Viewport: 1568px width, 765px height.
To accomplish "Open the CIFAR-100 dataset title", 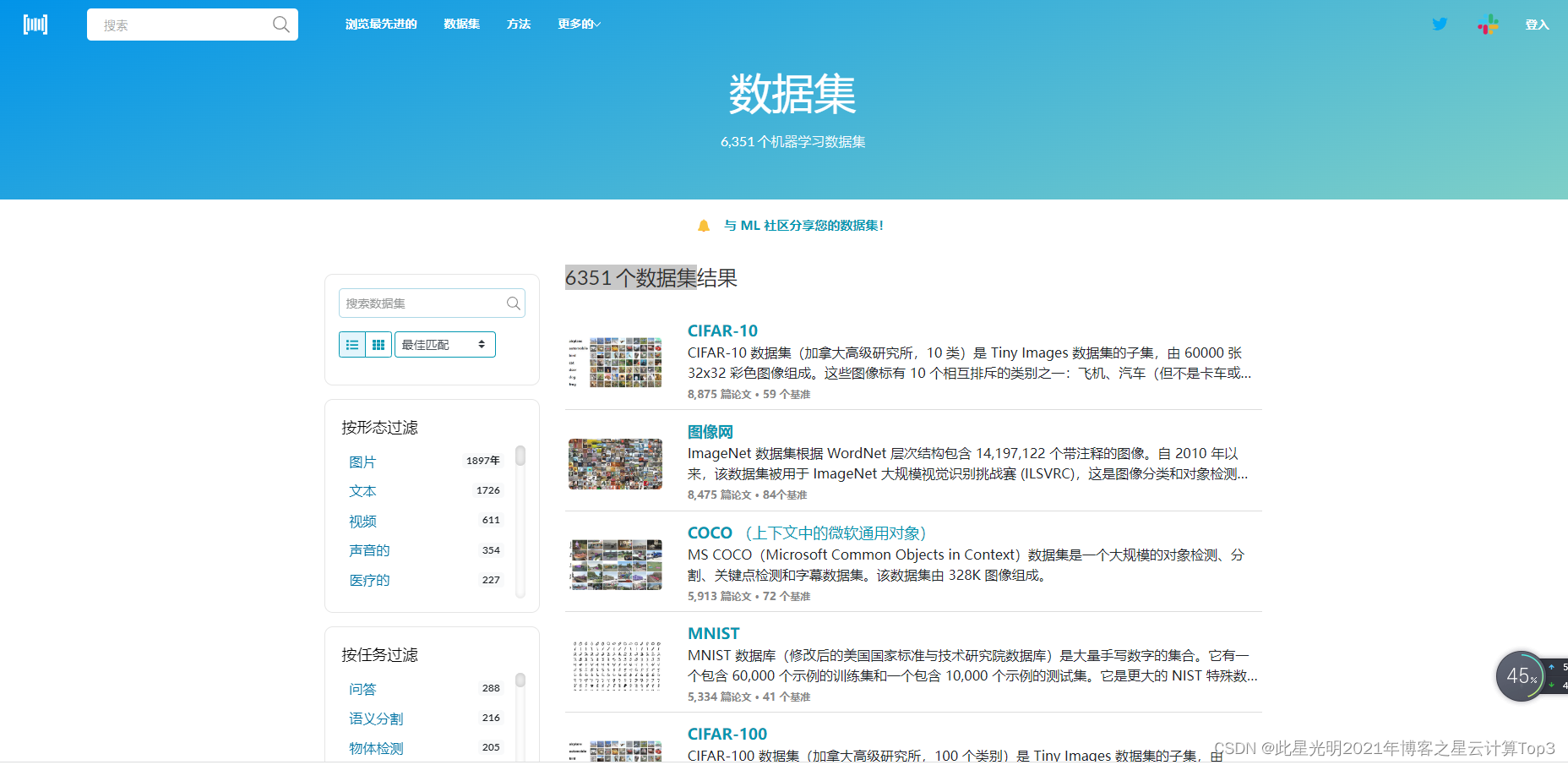I will tap(727, 734).
